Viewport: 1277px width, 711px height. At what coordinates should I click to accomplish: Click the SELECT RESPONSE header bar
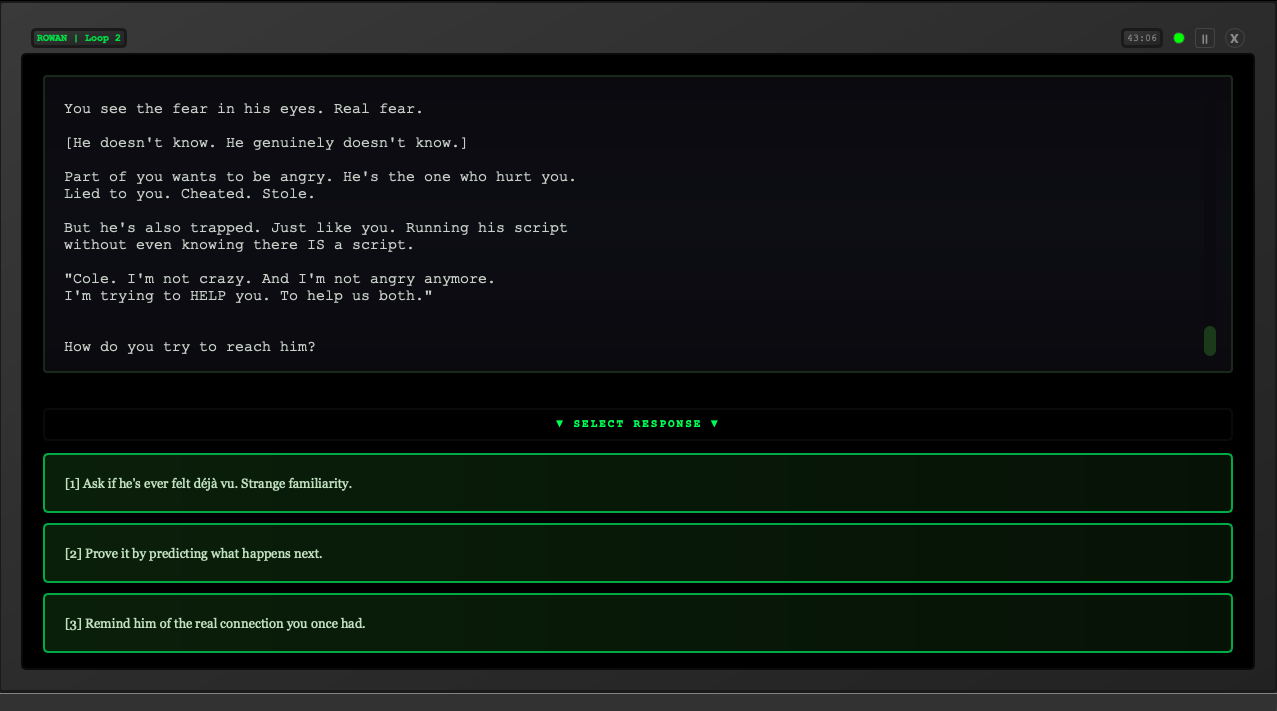coord(638,424)
